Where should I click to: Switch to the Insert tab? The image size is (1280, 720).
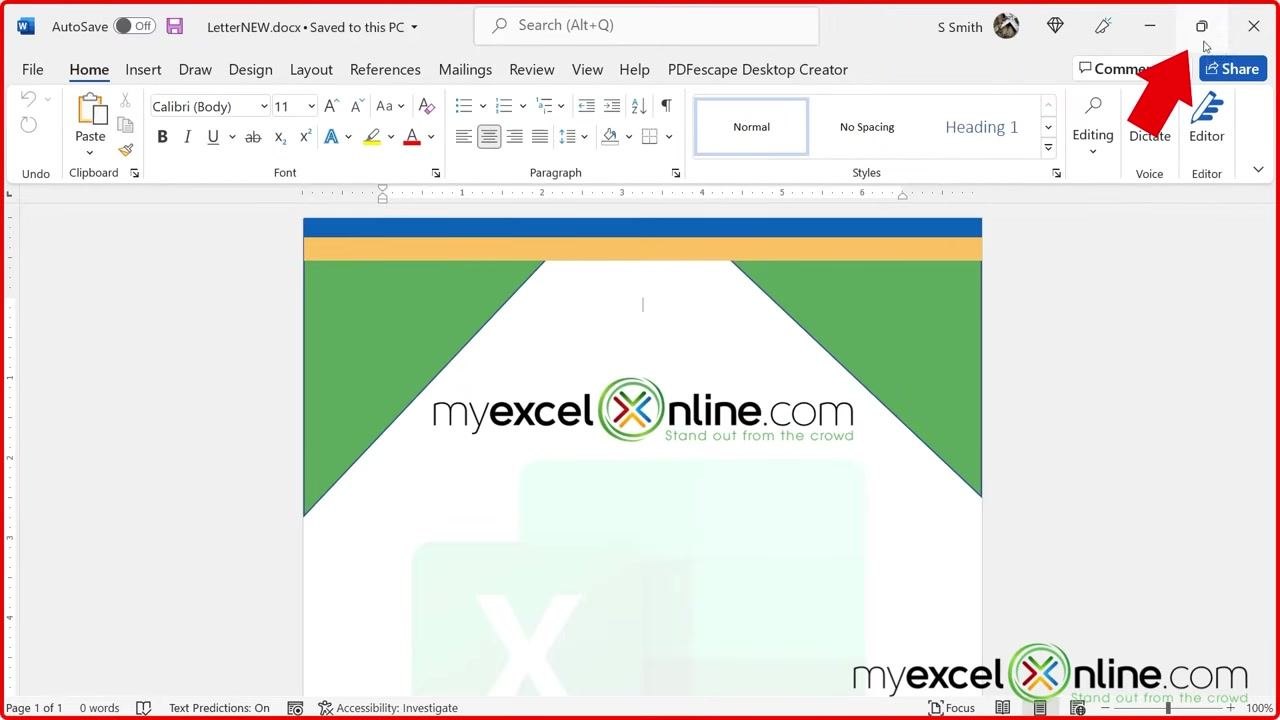tap(143, 69)
